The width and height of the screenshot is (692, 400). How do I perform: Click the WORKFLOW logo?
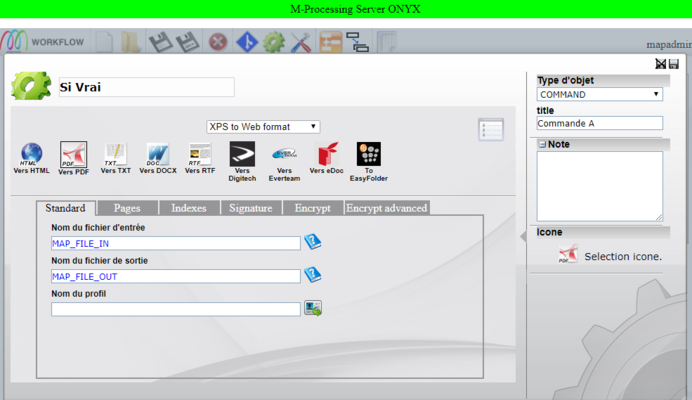pos(42,42)
